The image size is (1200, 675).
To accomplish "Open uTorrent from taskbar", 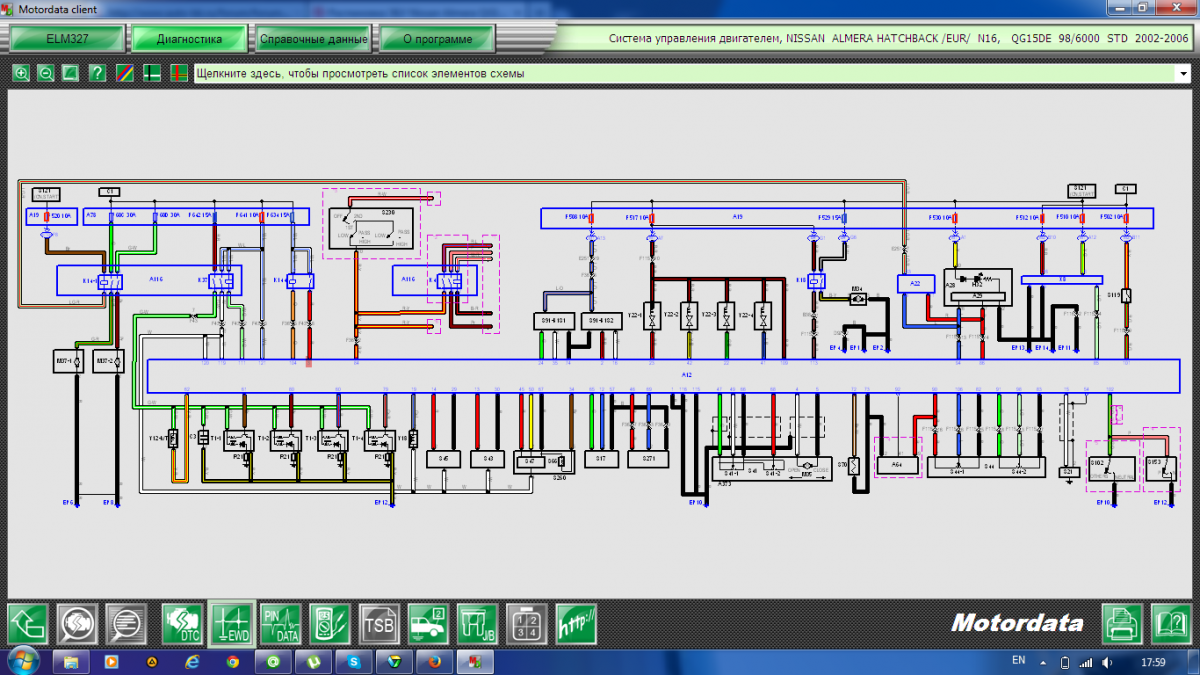I will click(313, 661).
